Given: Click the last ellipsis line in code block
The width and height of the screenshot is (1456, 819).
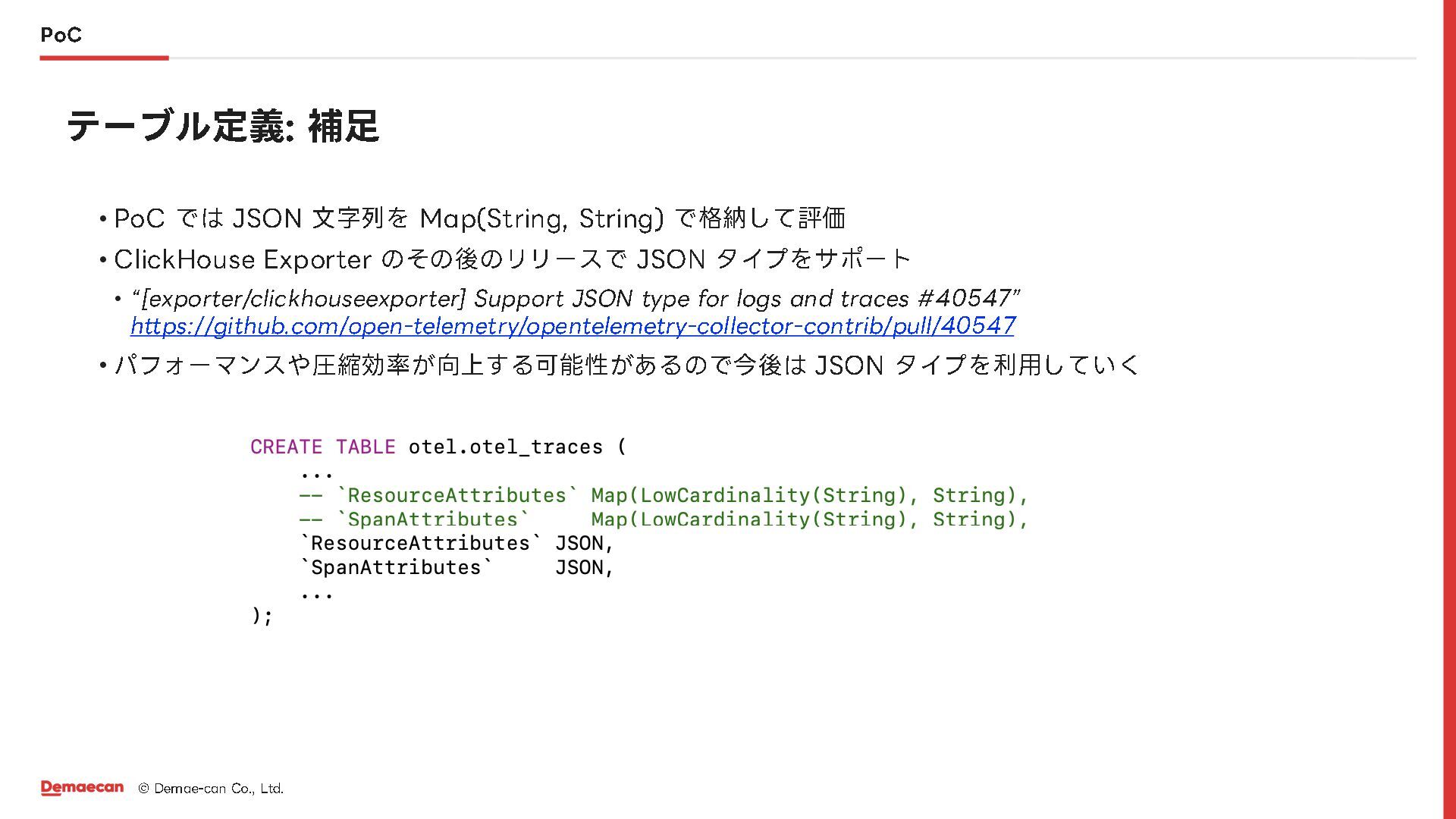Looking at the screenshot, I should (x=316, y=593).
